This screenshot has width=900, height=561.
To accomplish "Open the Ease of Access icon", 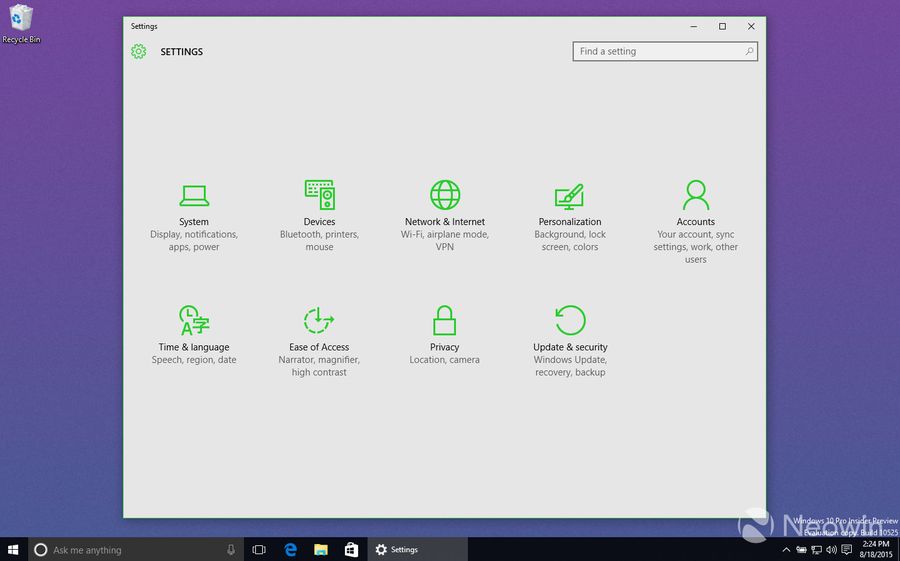I will click(319, 320).
